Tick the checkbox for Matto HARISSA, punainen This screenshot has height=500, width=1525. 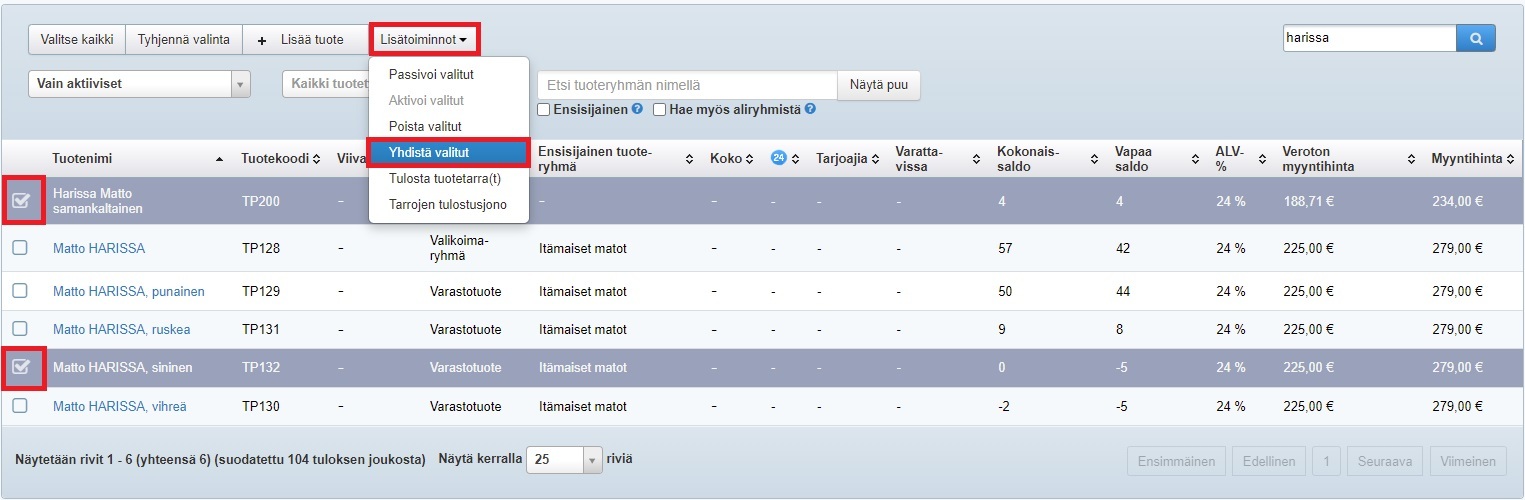[x=20, y=291]
